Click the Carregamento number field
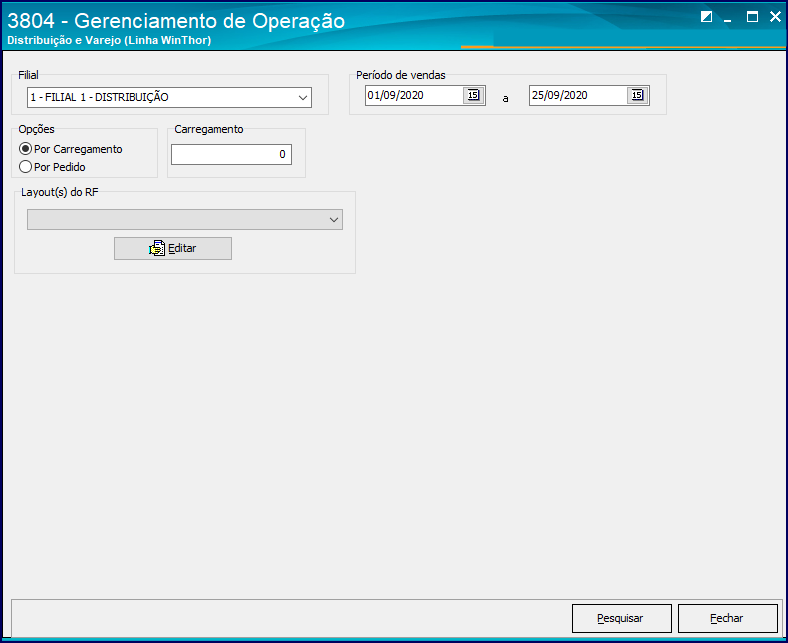Image resolution: width=788 pixels, height=643 pixels. pos(231,154)
